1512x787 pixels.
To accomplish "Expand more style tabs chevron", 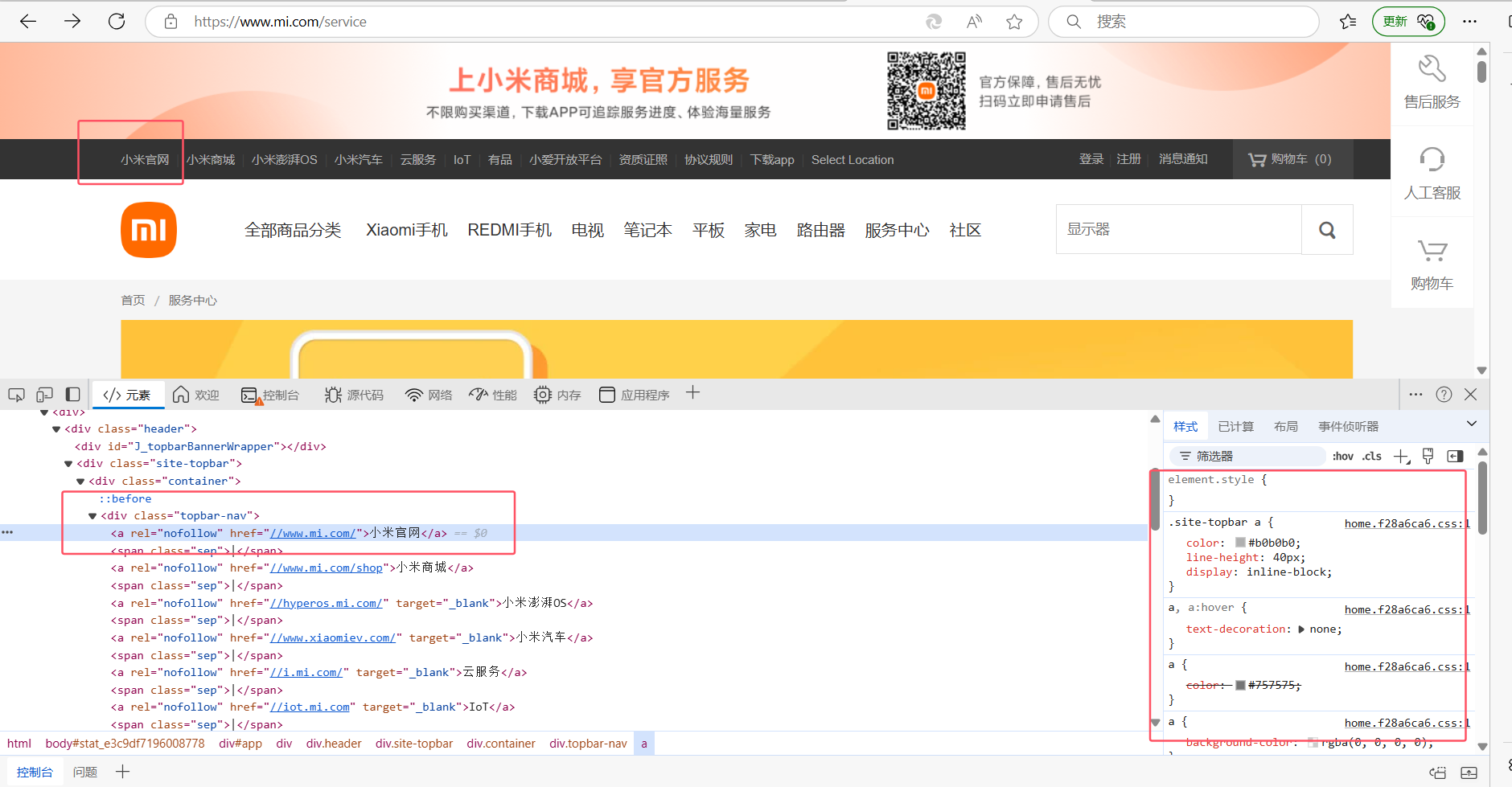I will click(x=1472, y=424).
